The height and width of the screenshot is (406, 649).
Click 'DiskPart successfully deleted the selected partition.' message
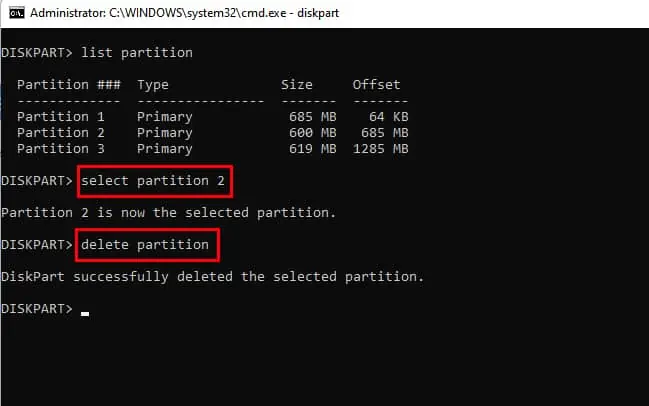click(213, 277)
